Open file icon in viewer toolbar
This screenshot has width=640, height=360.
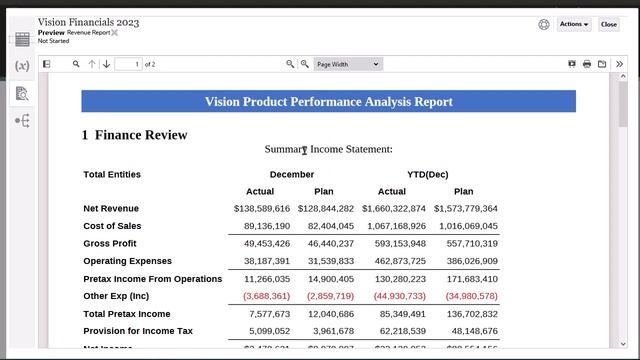(602, 64)
